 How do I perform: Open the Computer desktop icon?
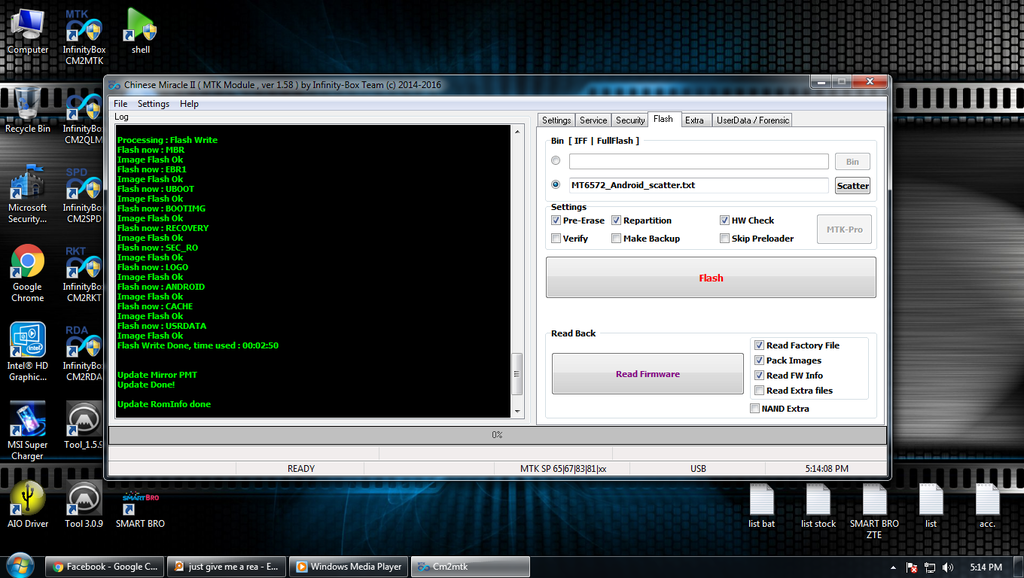(x=27, y=31)
